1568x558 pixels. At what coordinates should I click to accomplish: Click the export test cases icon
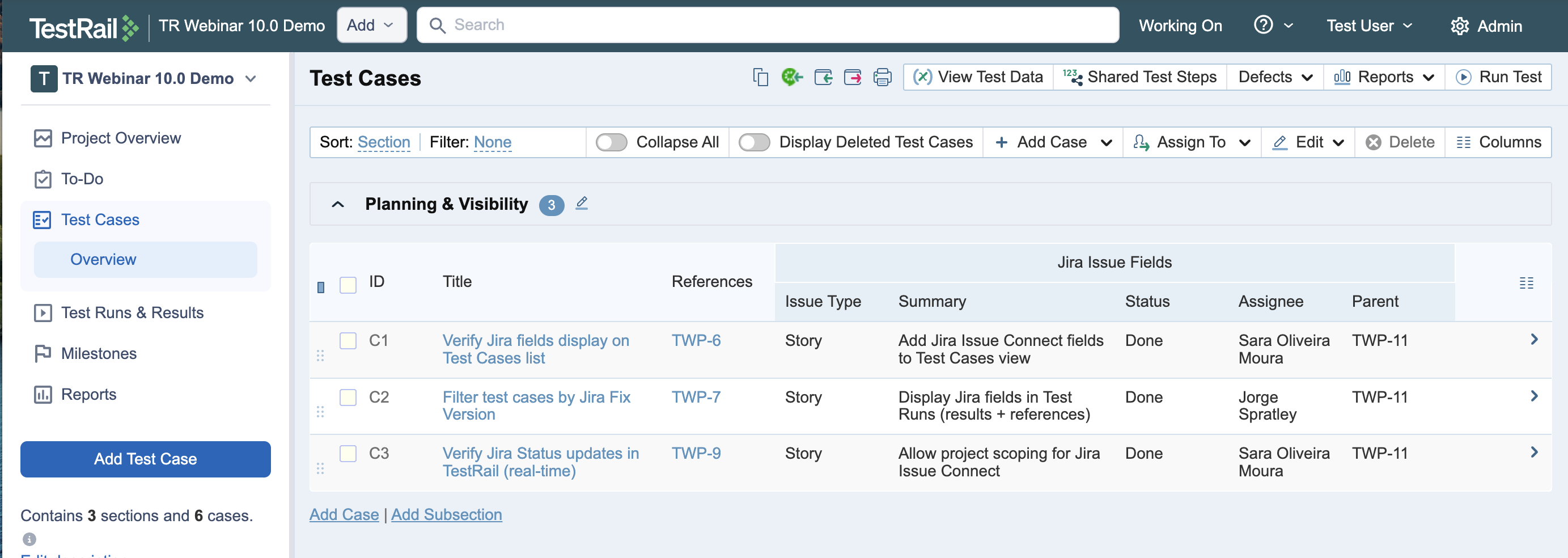(x=852, y=77)
